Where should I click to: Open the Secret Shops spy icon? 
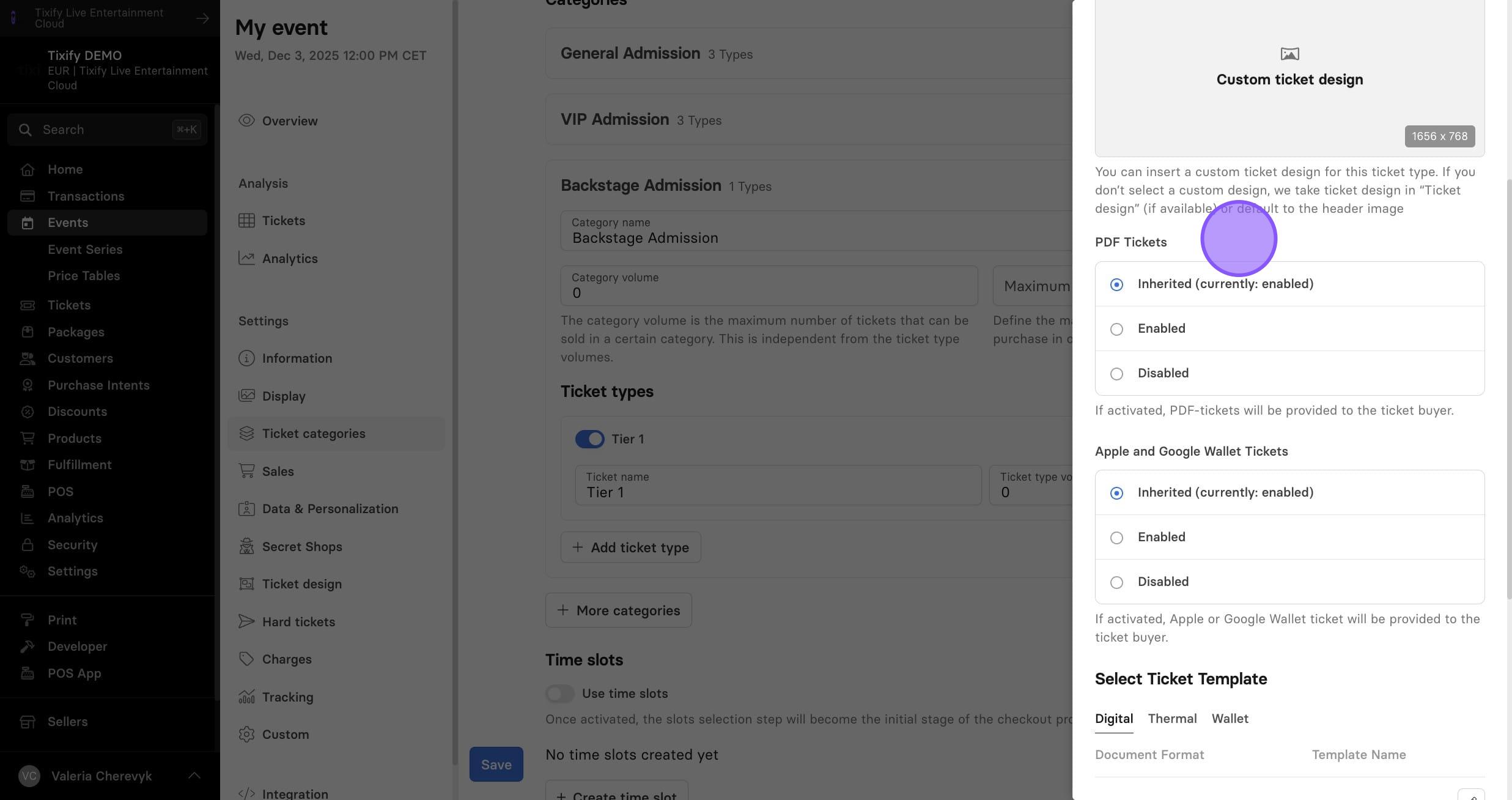point(246,546)
